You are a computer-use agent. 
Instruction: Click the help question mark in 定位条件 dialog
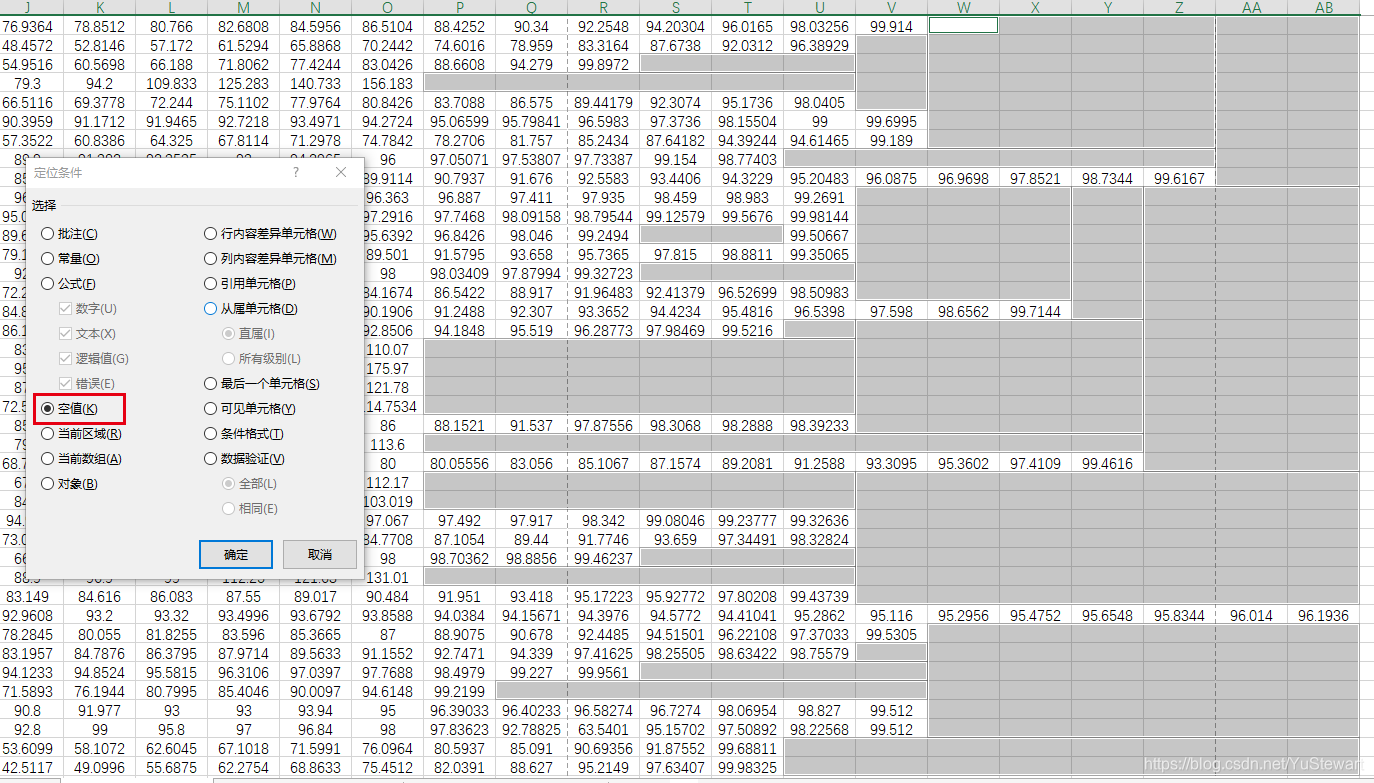(x=296, y=172)
